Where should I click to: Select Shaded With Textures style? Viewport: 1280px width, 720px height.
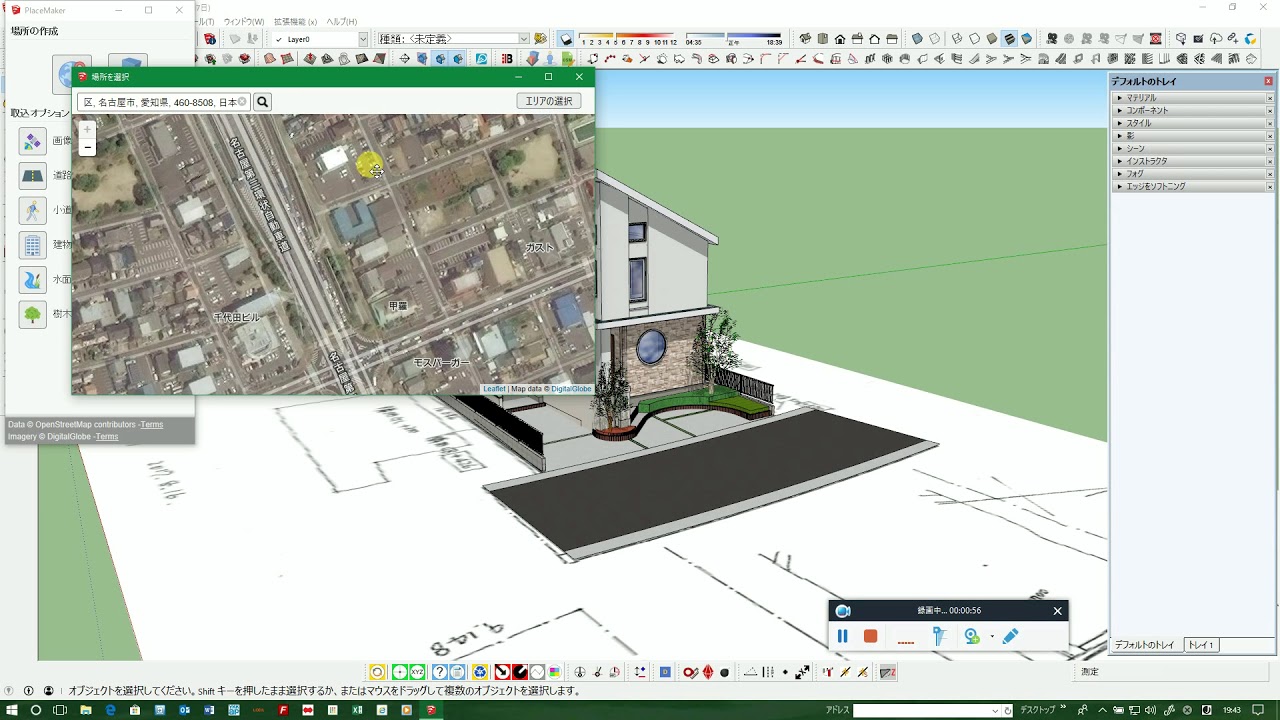(x=1009, y=39)
